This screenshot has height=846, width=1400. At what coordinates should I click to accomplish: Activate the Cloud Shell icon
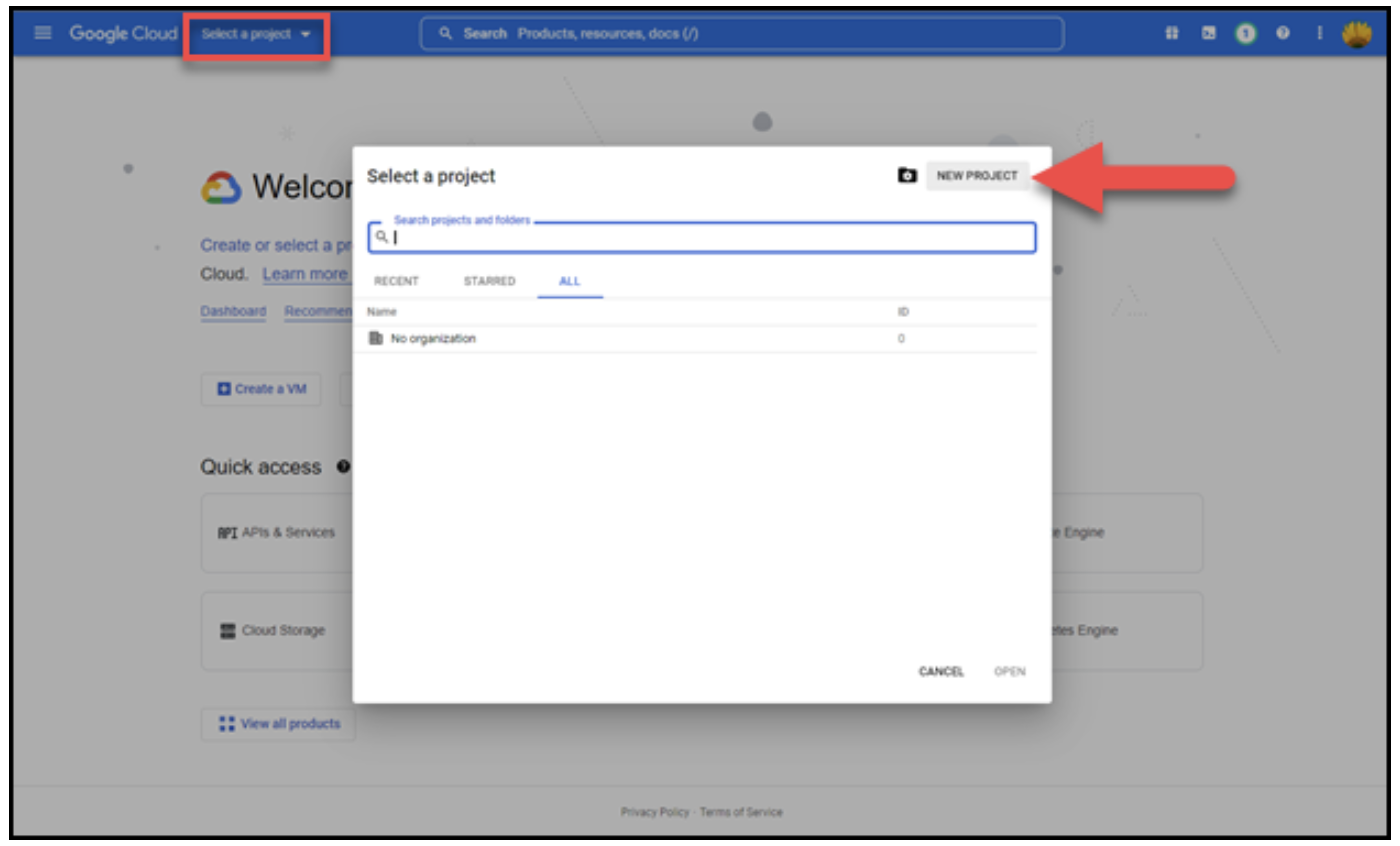(x=1208, y=34)
